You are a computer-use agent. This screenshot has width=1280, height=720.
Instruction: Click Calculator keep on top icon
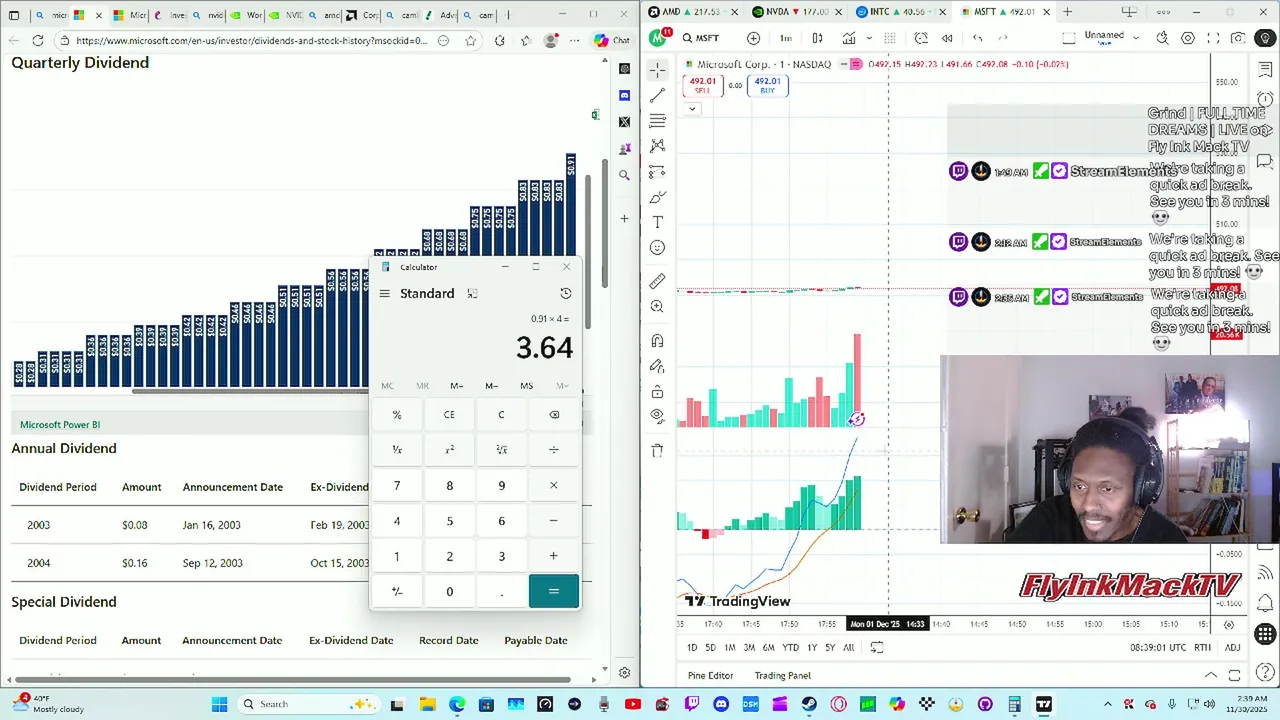(x=472, y=293)
